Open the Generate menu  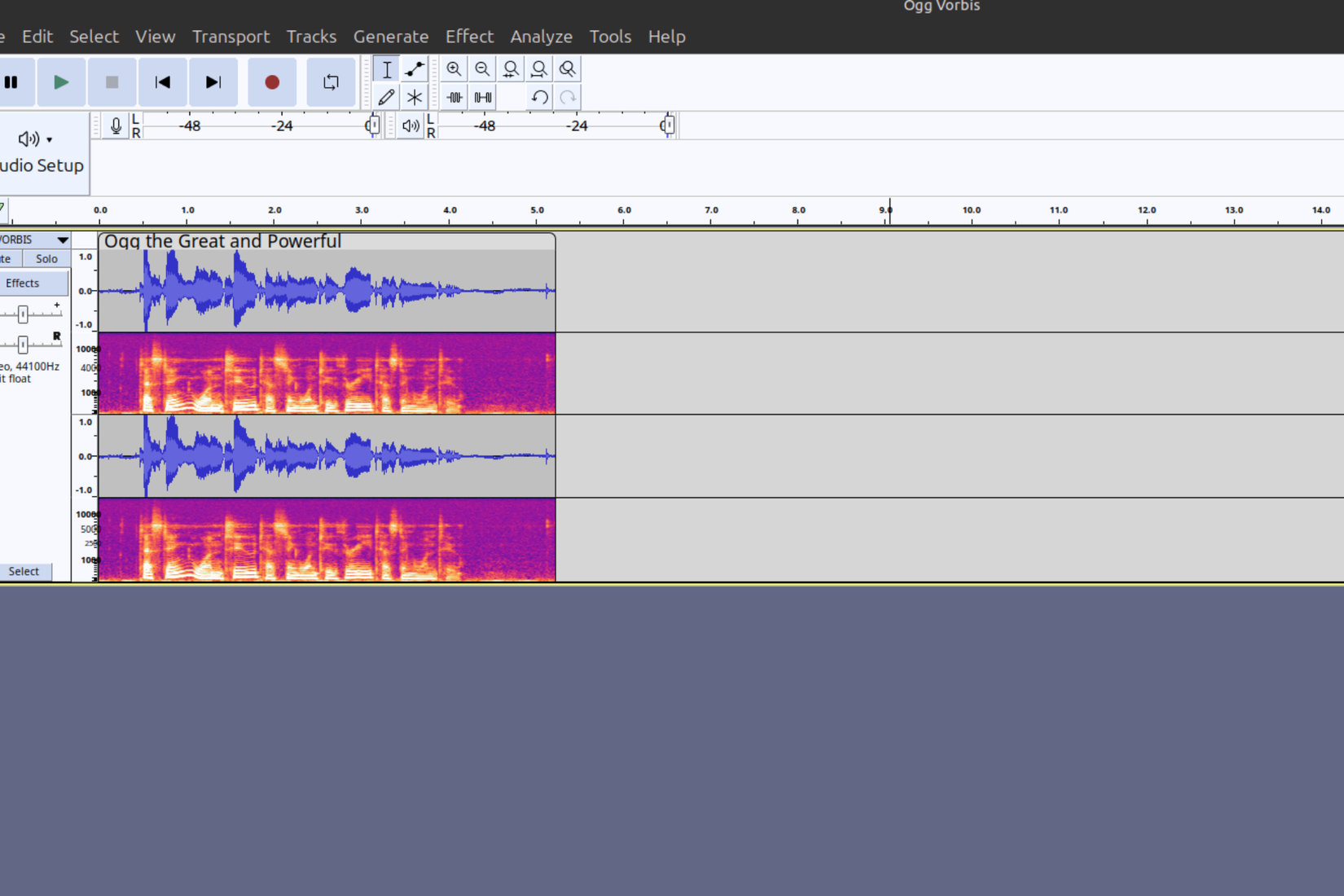click(x=391, y=36)
